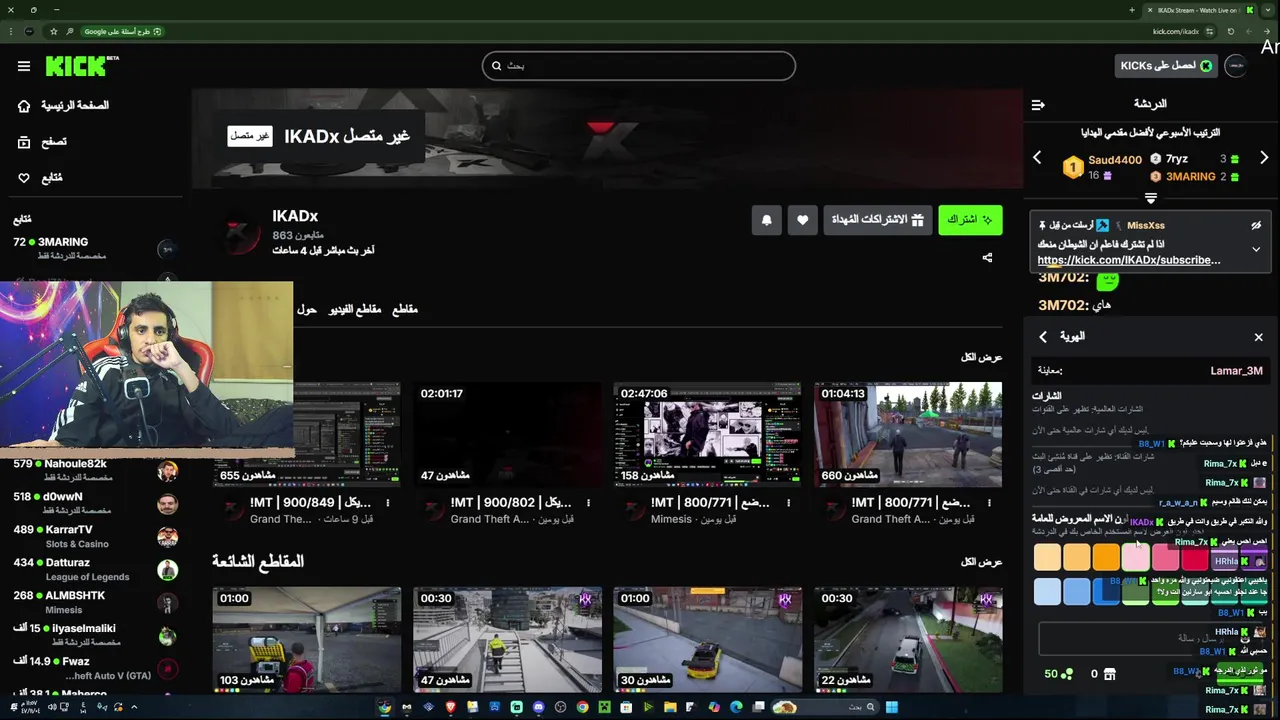Toggle follow with the heart button
1280x720 pixels.
802,220
